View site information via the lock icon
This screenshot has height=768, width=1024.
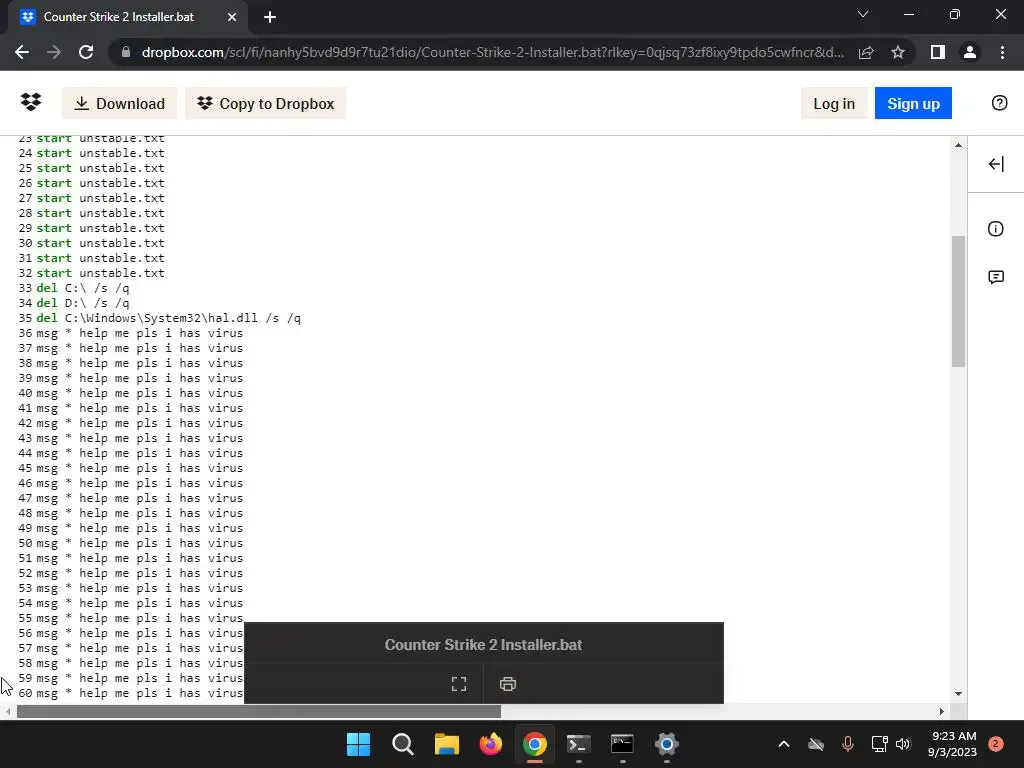(126, 52)
